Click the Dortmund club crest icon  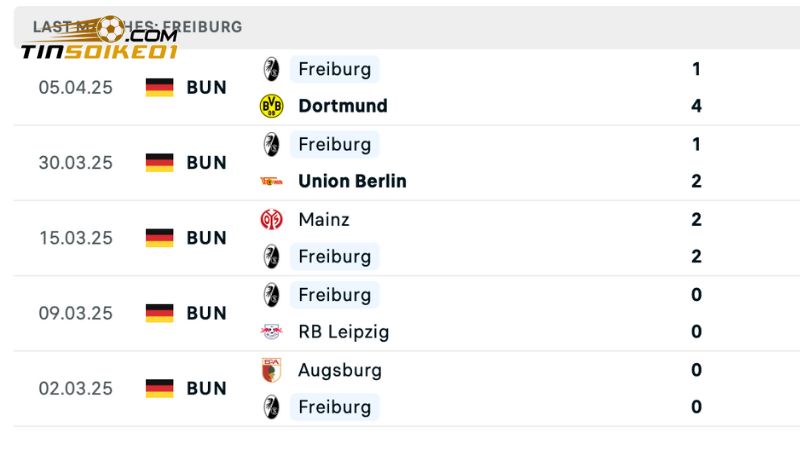tap(271, 106)
